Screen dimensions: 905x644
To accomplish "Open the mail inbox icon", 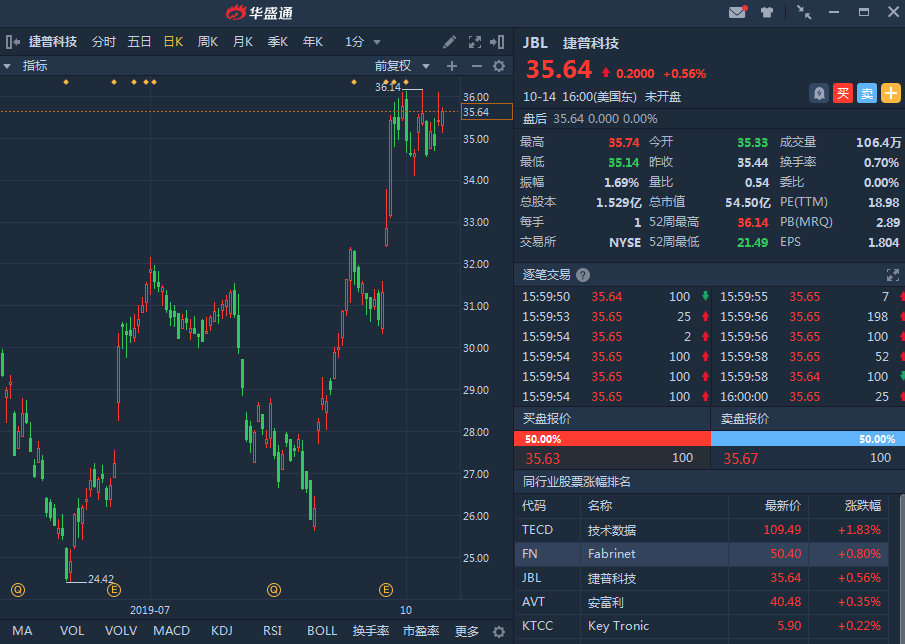I will [x=738, y=12].
